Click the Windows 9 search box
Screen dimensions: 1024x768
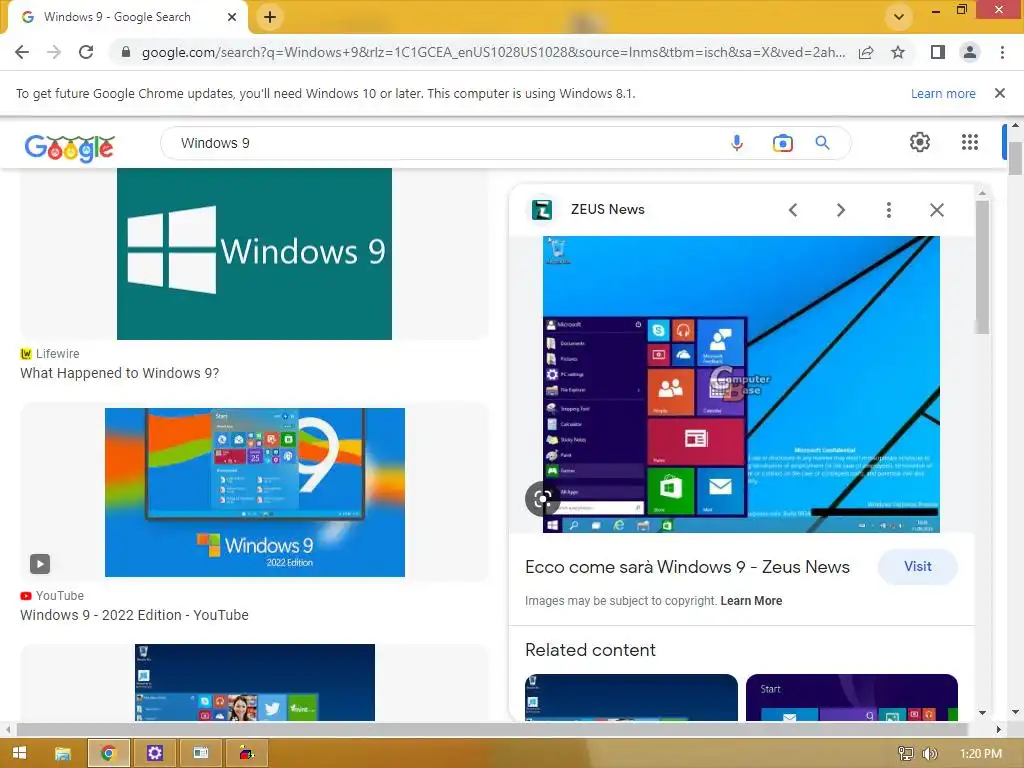444,143
